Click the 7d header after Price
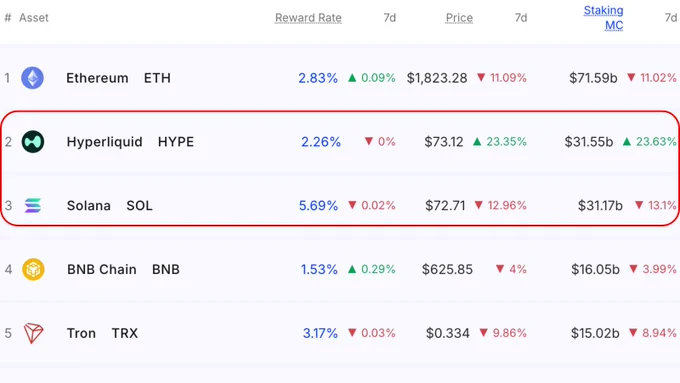 pos(521,18)
